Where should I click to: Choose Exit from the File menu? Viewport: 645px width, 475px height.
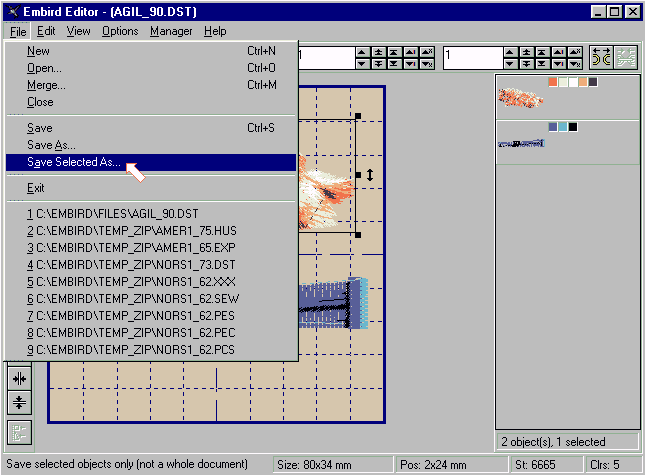[151, 188]
